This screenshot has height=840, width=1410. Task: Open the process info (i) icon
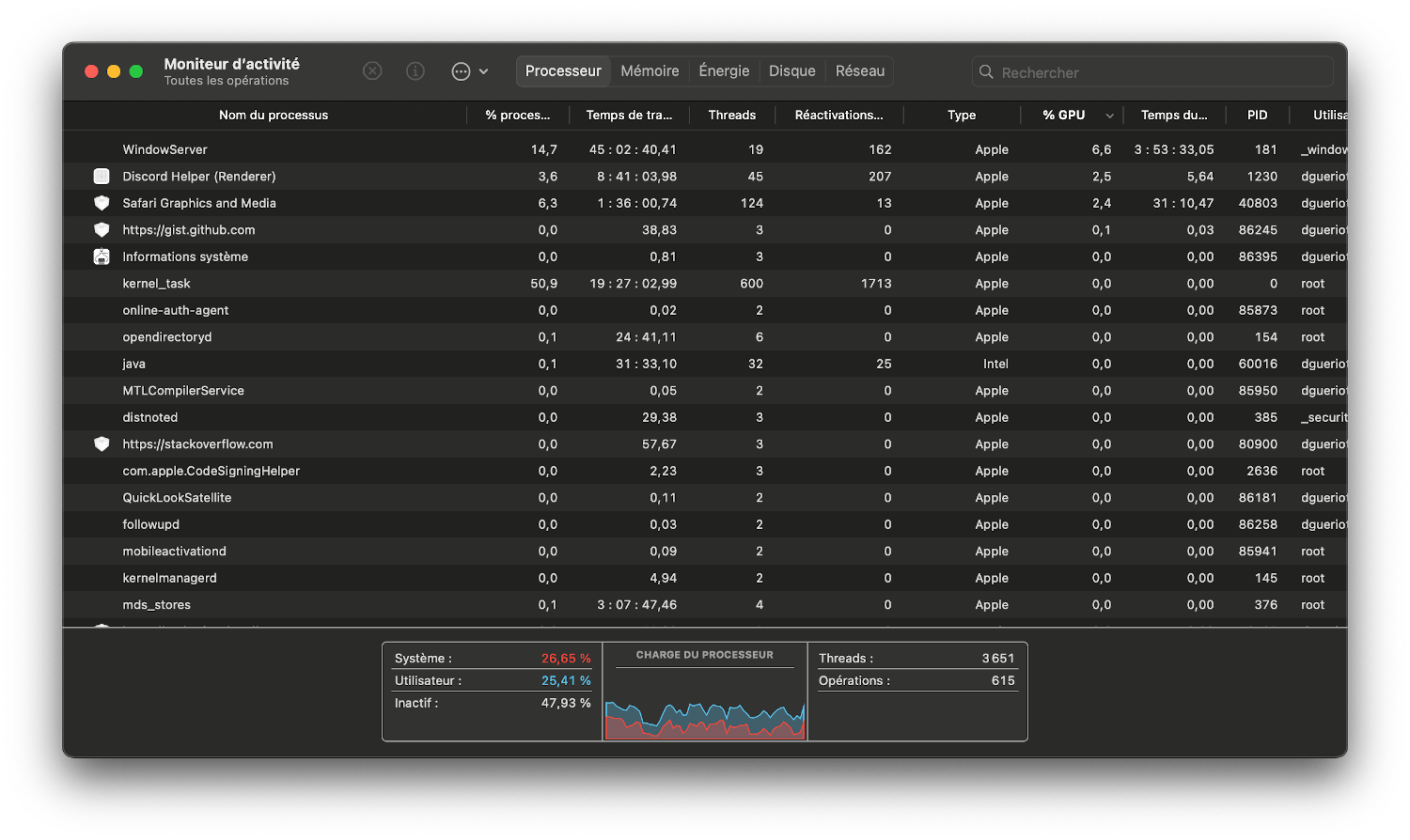pos(415,71)
